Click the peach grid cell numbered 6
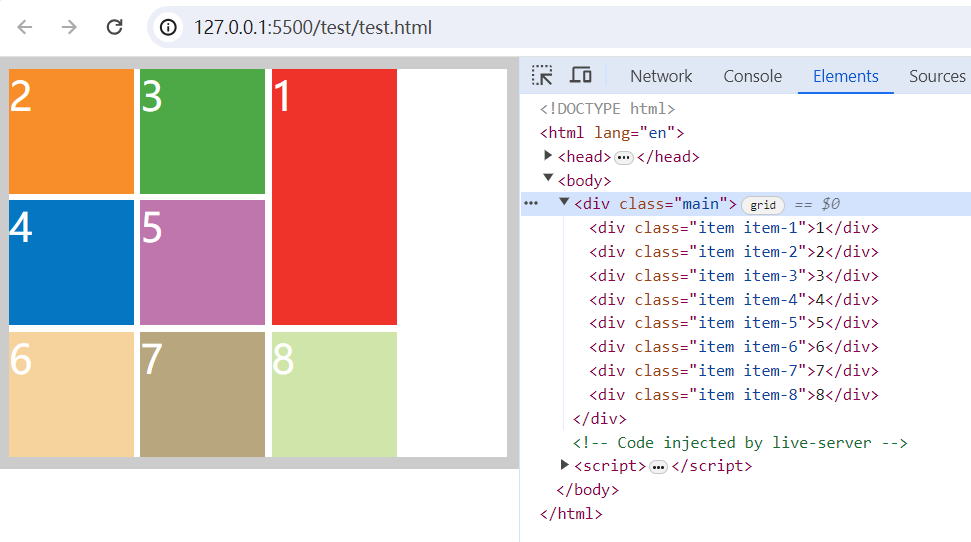 (x=71, y=395)
